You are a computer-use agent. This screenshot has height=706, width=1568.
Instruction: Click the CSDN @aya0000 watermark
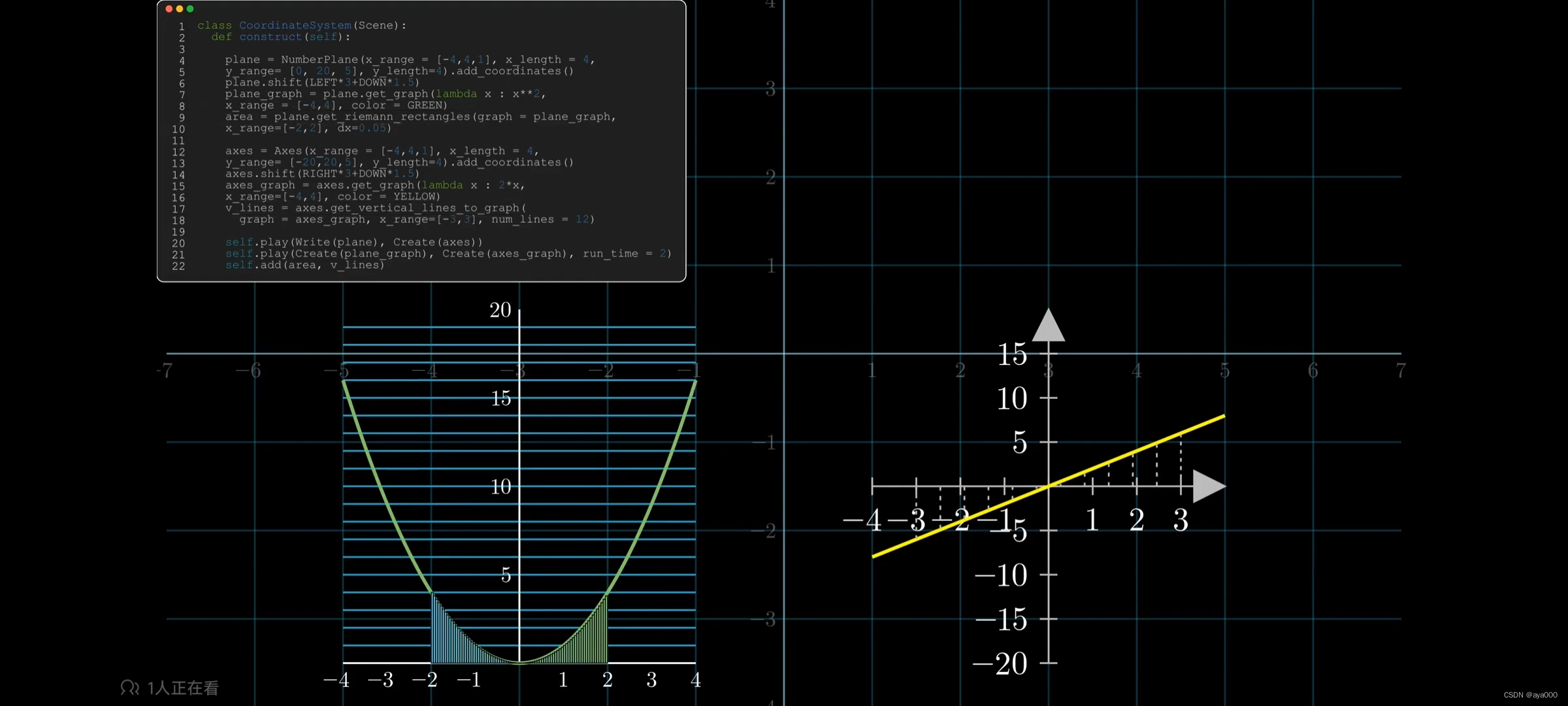pos(1530,695)
